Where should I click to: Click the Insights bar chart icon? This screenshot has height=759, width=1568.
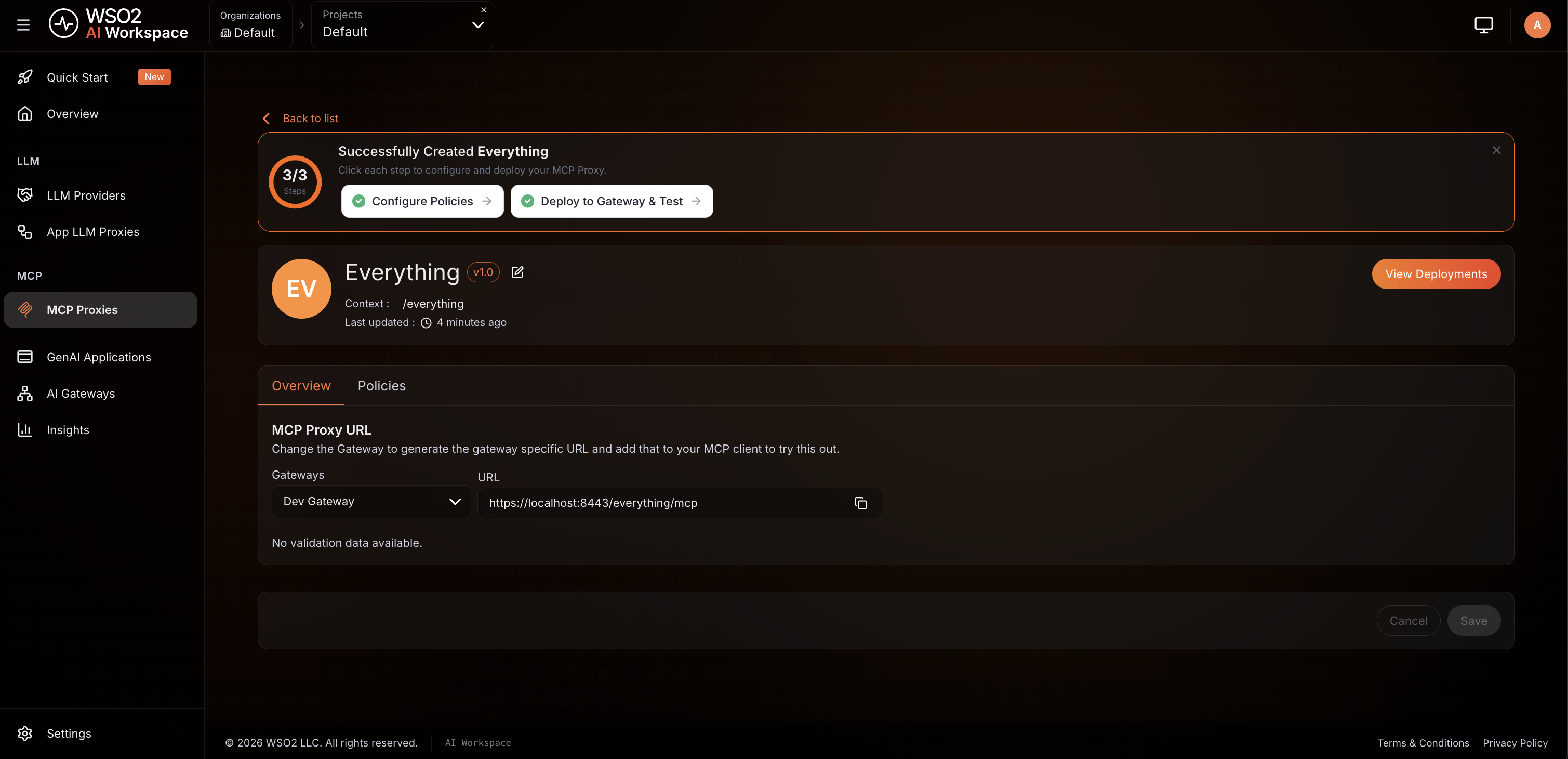coord(25,430)
